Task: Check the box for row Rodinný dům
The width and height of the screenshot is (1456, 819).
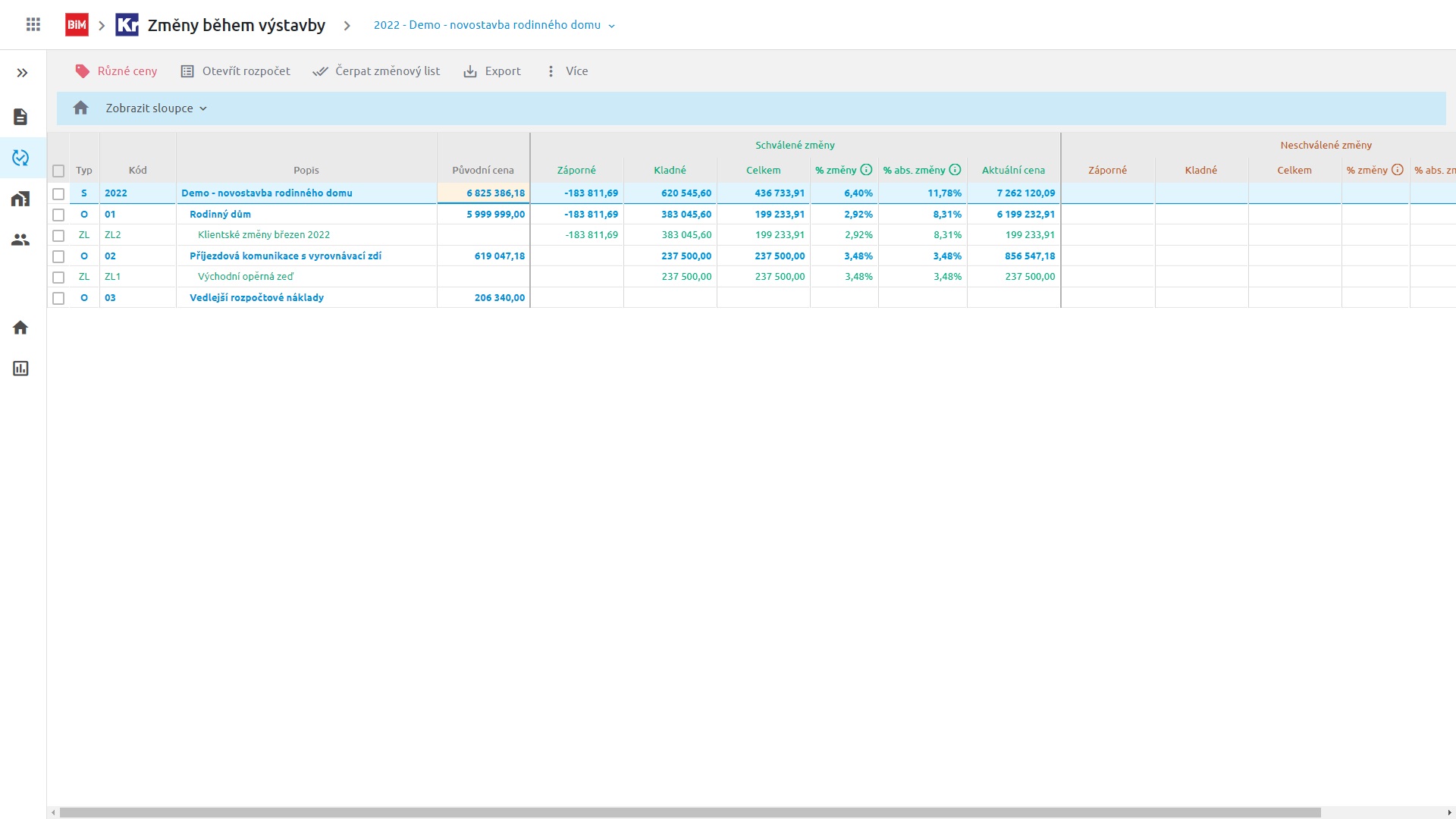Action: [58, 215]
